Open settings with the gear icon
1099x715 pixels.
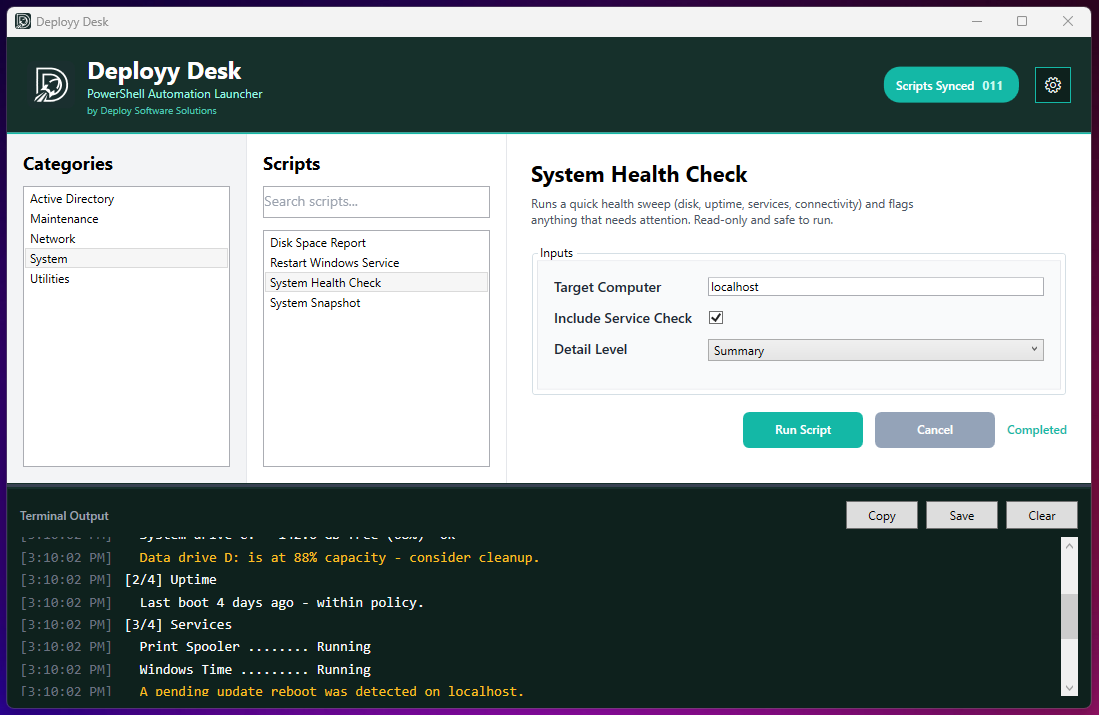tap(1052, 85)
